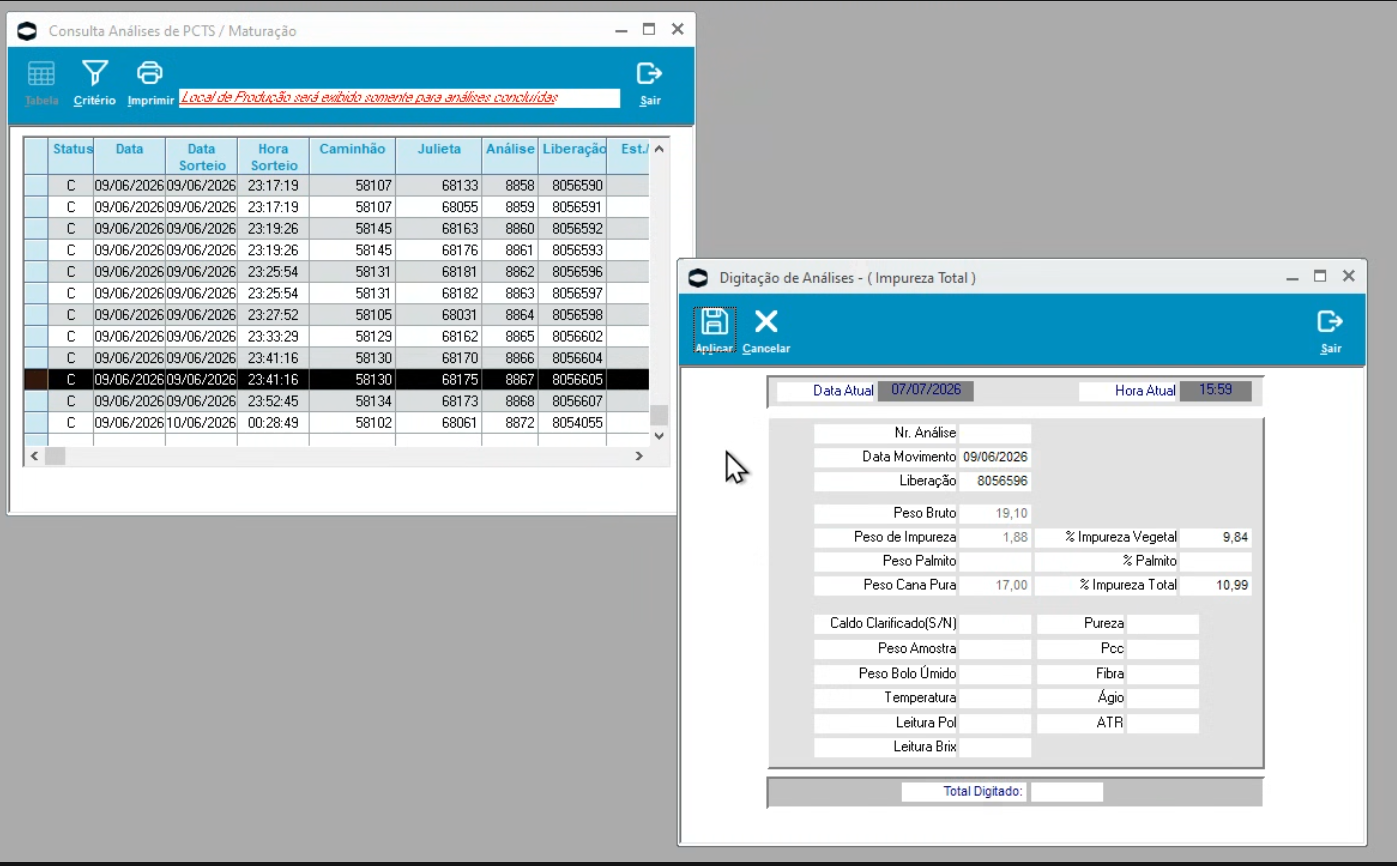Click the Peso Palmito input field
1397x866 pixels.
(995, 561)
